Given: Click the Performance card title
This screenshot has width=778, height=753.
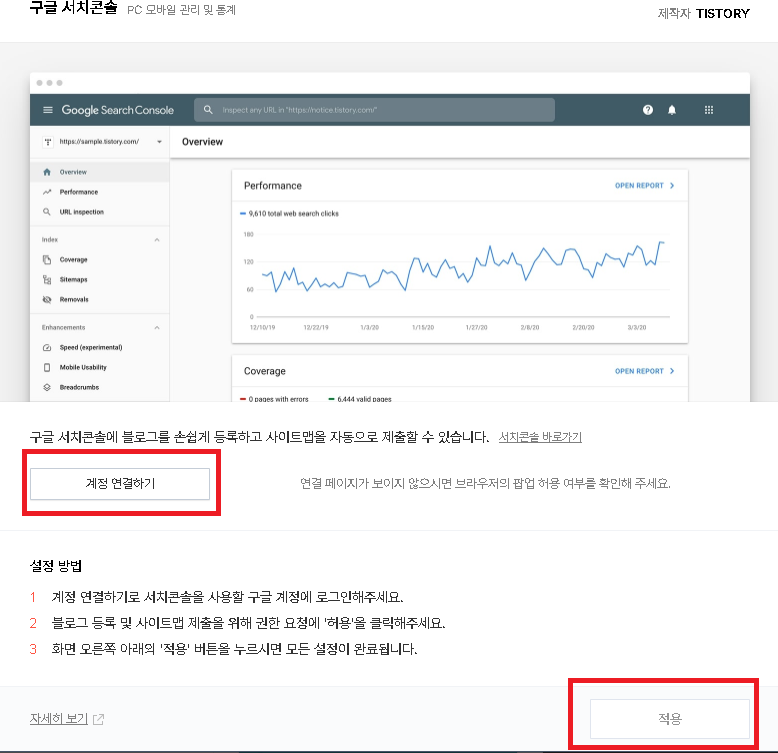Looking at the screenshot, I should coord(272,186).
